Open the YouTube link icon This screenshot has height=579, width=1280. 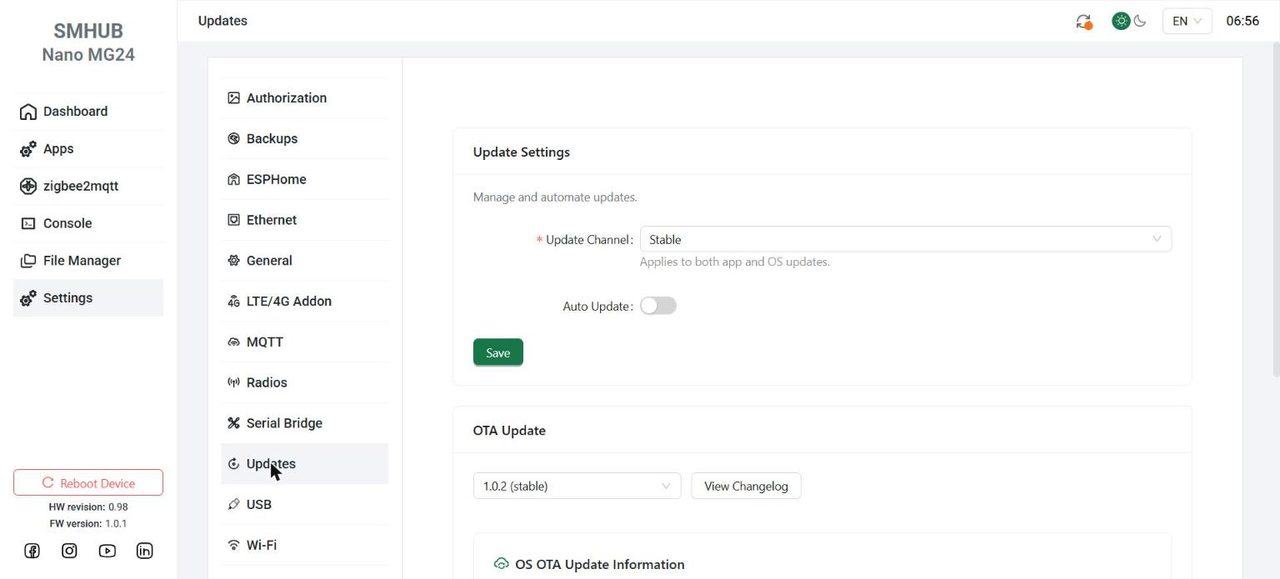107,551
